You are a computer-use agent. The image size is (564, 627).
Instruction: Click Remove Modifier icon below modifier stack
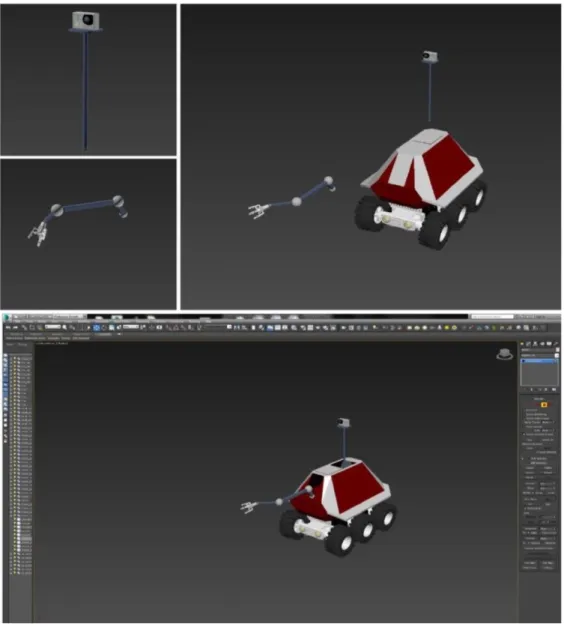pos(546,389)
